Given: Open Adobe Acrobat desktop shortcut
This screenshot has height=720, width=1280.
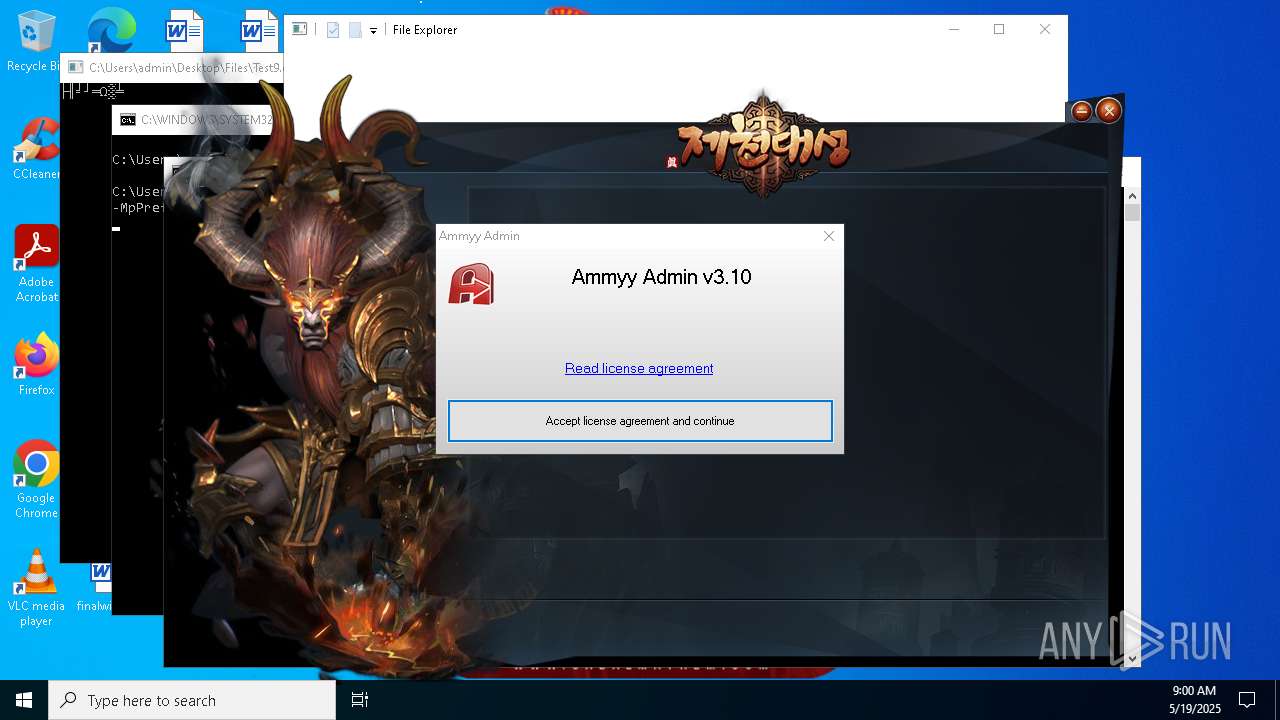Looking at the screenshot, I should (36, 263).
